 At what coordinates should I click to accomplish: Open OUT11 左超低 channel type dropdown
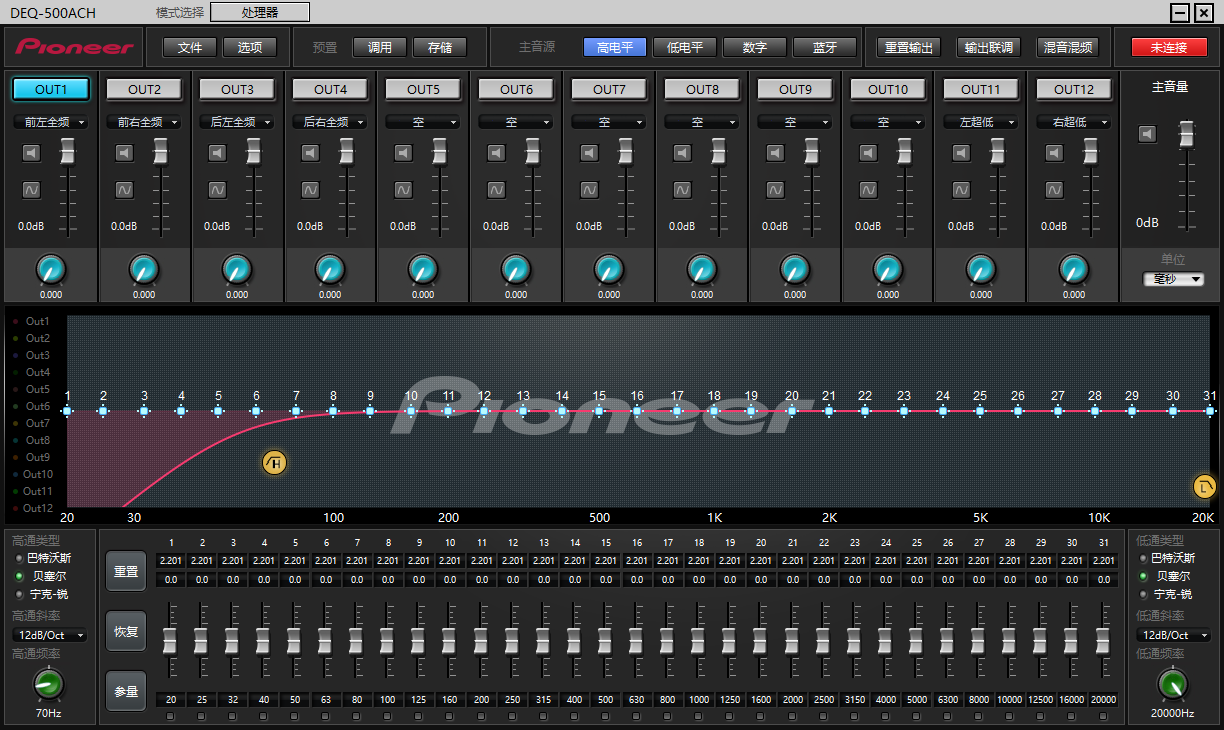(981, 122)
